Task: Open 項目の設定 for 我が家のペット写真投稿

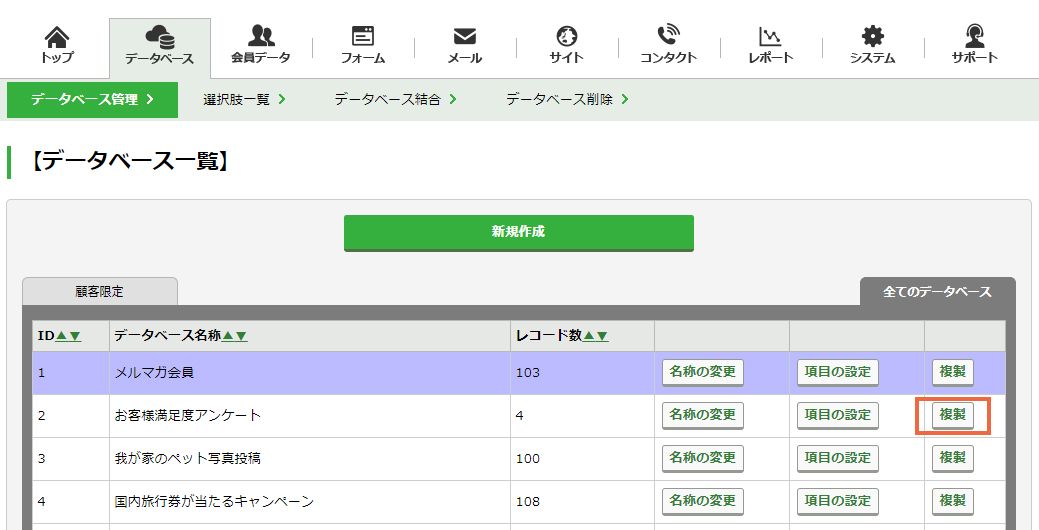Action: click(838, 458)
